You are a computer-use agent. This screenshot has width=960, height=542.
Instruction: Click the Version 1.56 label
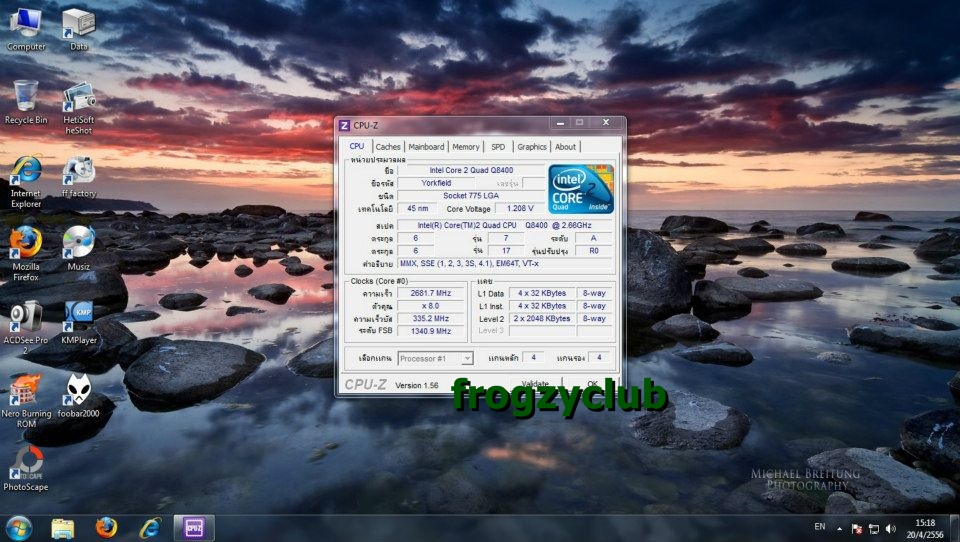click(417, 385)
